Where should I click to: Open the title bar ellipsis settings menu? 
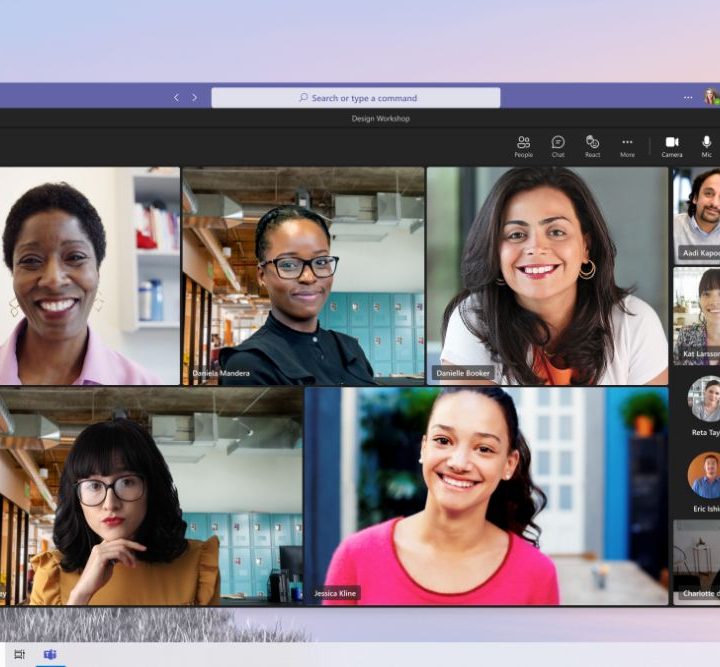687,98
